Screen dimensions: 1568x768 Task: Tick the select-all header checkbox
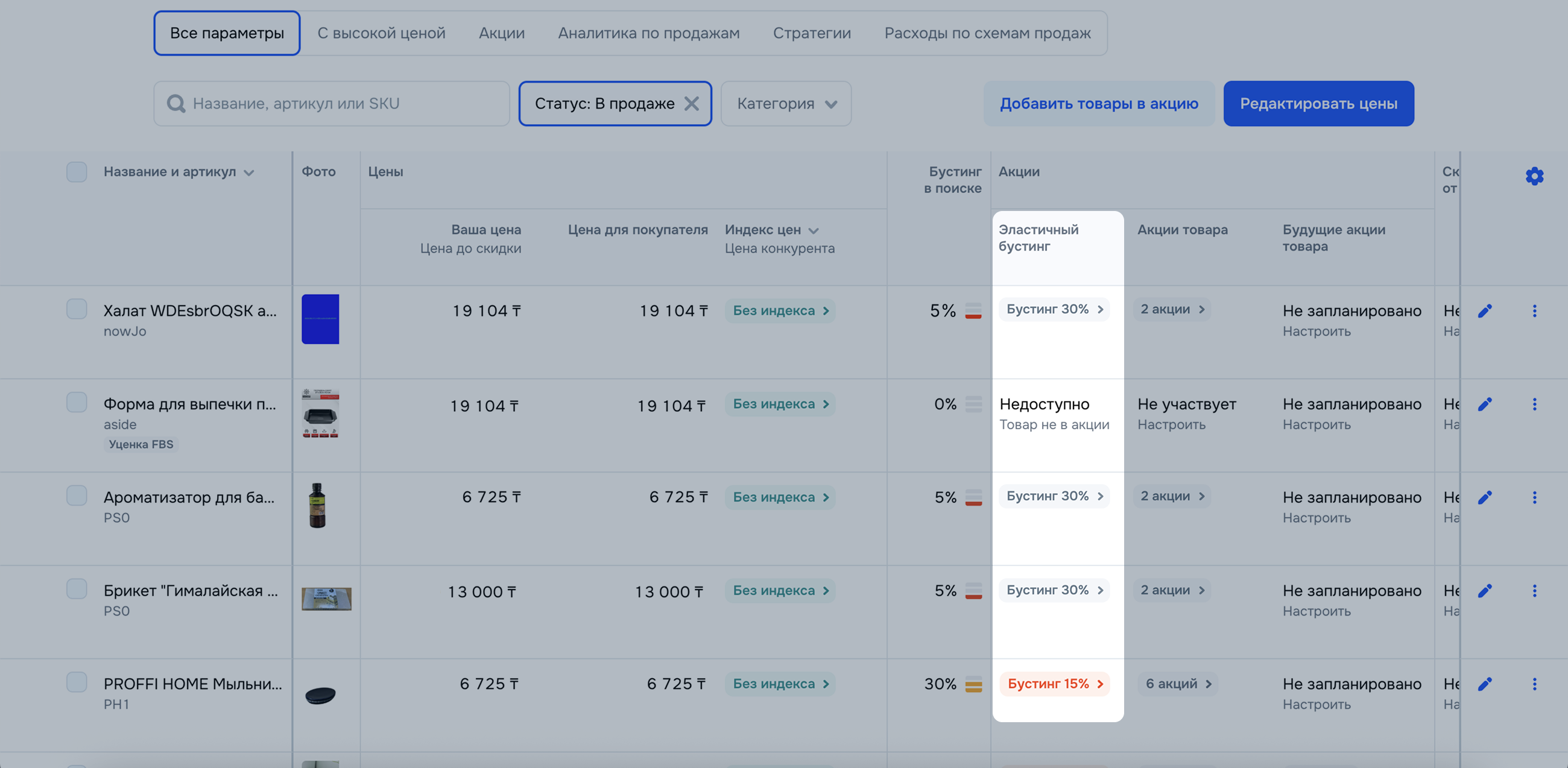pos(77,172)
